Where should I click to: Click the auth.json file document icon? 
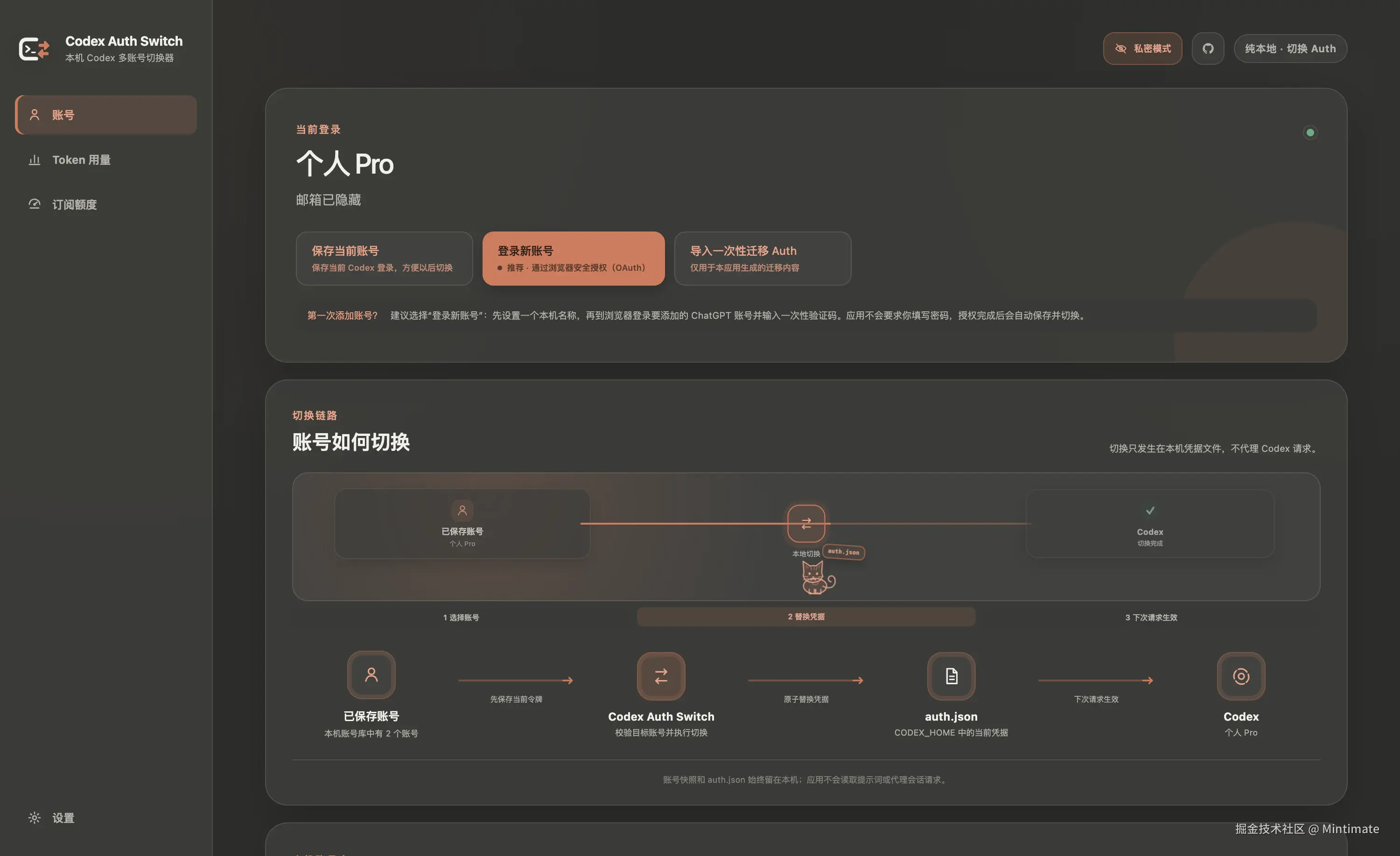coord(952,676)
